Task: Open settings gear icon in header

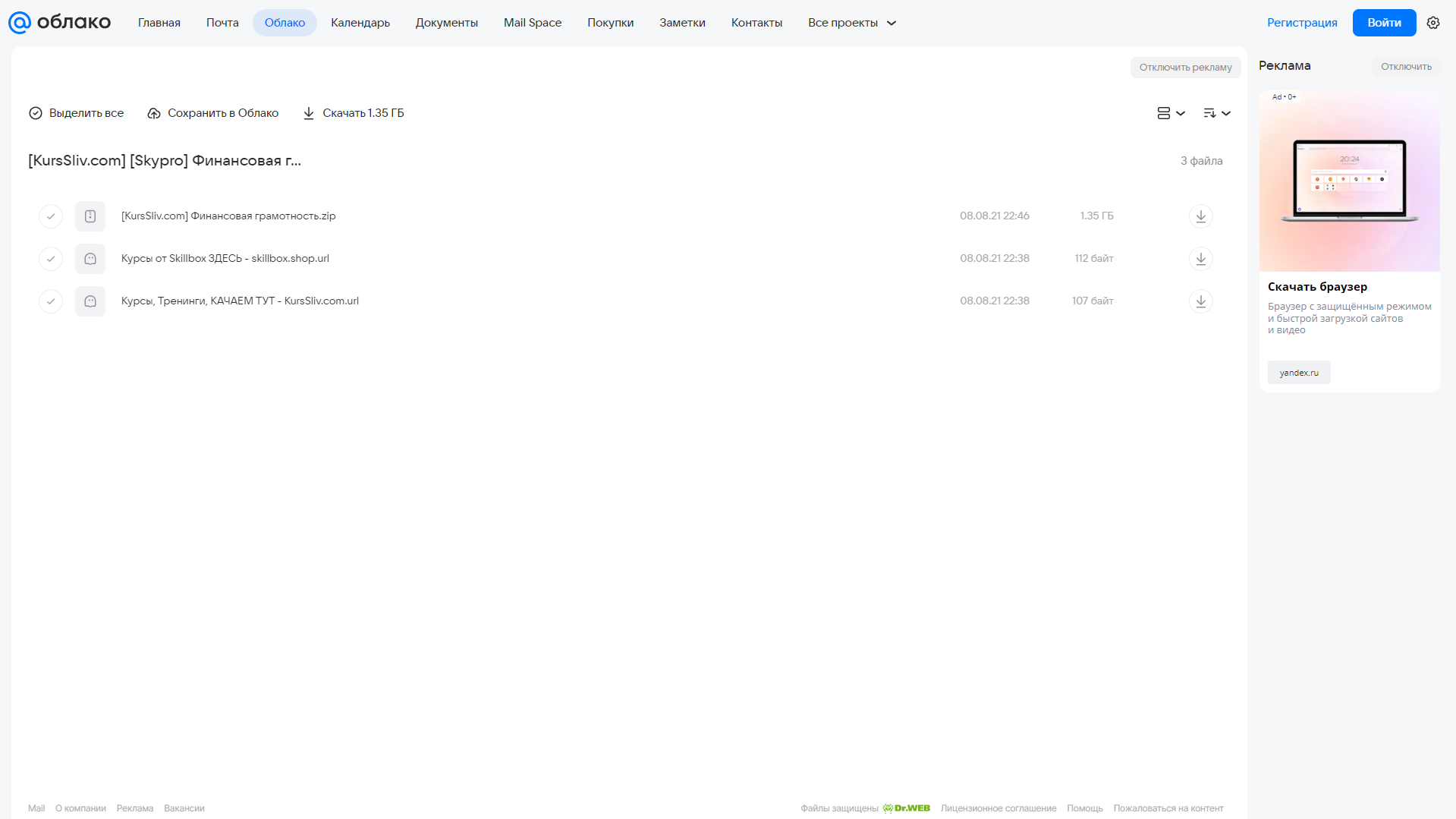Action: click(x=1432, y=23)
